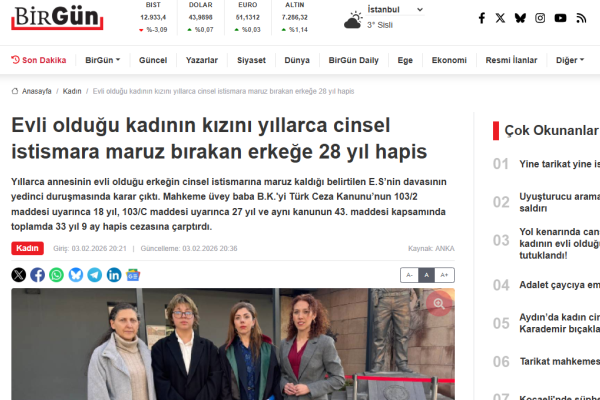Follow on Google News icon
This screenshot has height=400, width=600.
tap(133, 275)
